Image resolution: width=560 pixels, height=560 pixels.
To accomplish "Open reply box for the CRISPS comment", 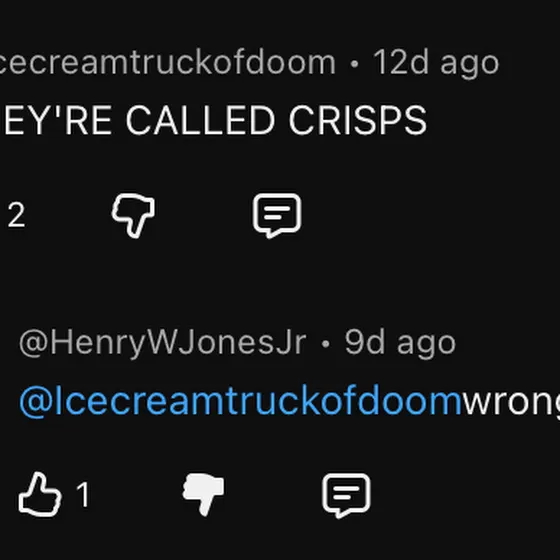I will pyautogui.click(x=277, y=215).
